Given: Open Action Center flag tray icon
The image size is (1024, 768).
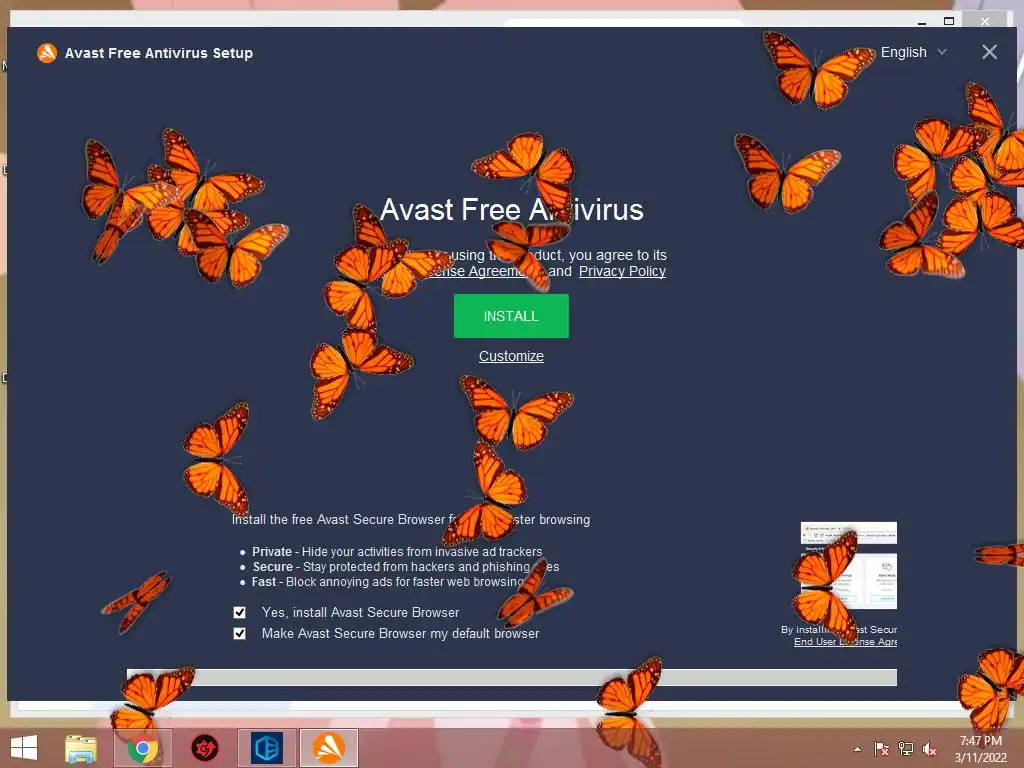Looking at the screenshot, I should point(882,749).
